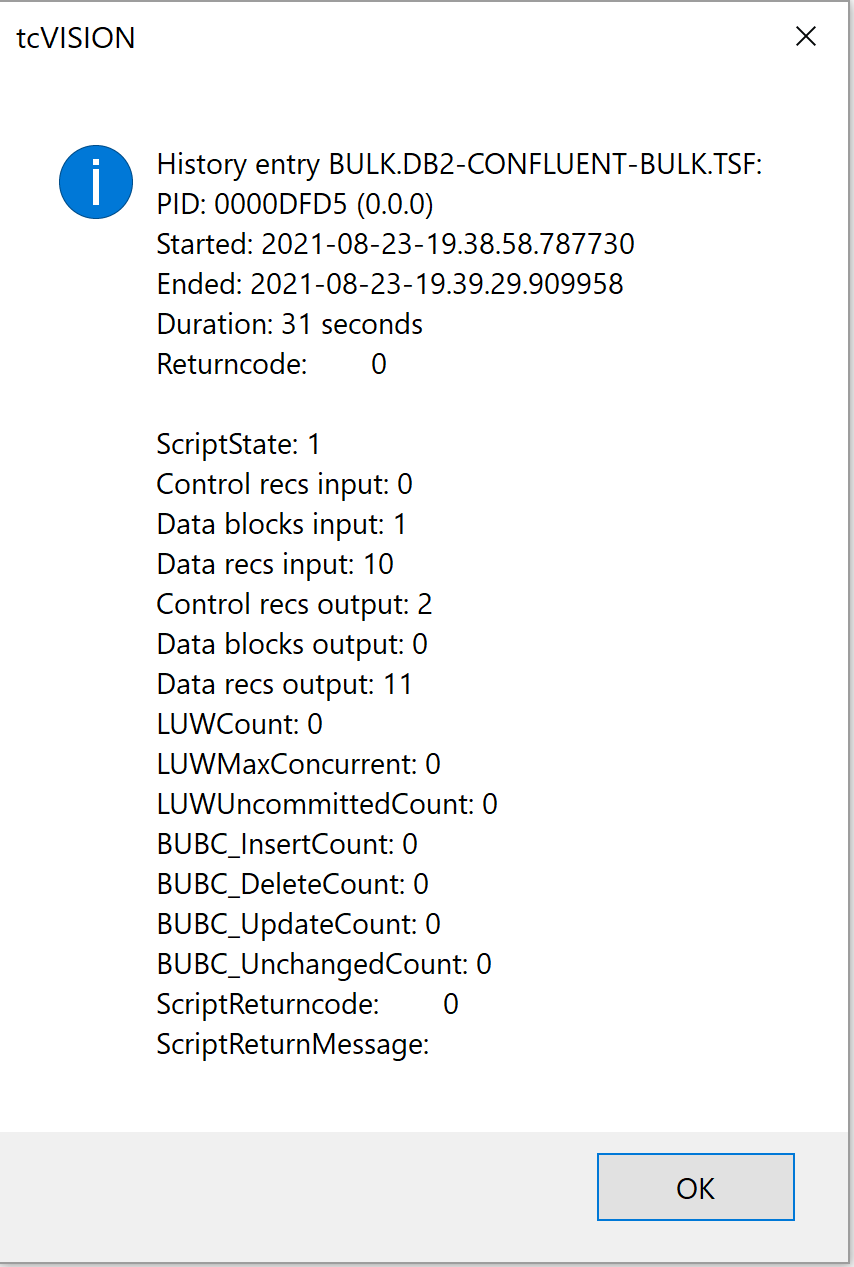Click the PID 0000DFD5 line
Screen dimensions: 854x1267
[x=295, y=204]
